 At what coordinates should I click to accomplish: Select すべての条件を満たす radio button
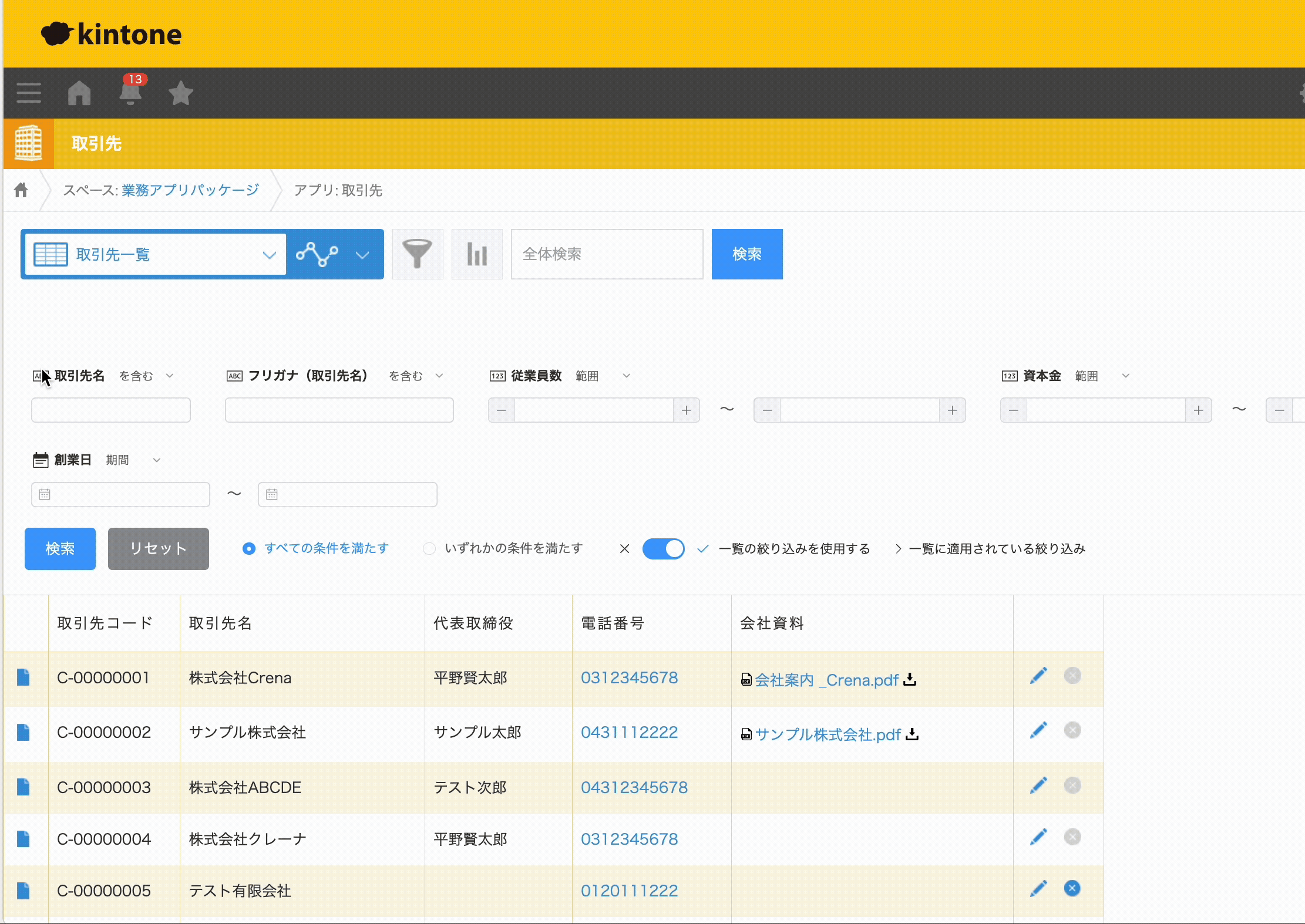(x=249, y=548)
